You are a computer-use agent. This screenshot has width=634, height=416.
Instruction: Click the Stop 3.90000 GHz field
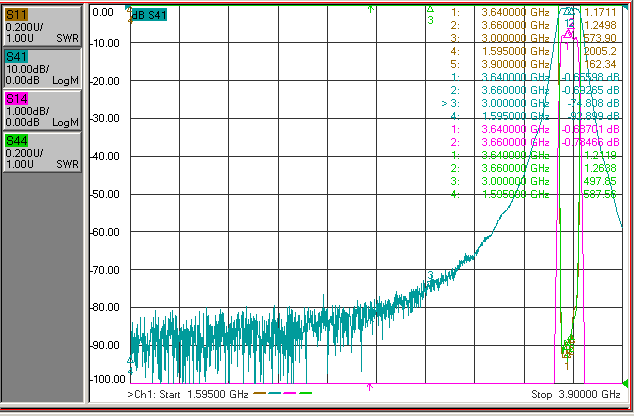tap(576, 394)
